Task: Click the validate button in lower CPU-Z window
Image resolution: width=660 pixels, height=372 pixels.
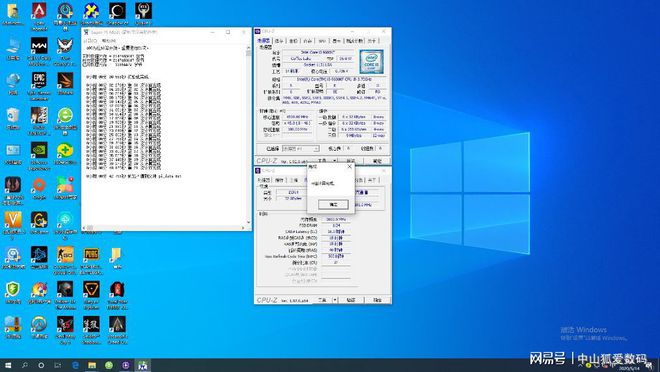Action: pyautogui.click(x=351, y=300)
